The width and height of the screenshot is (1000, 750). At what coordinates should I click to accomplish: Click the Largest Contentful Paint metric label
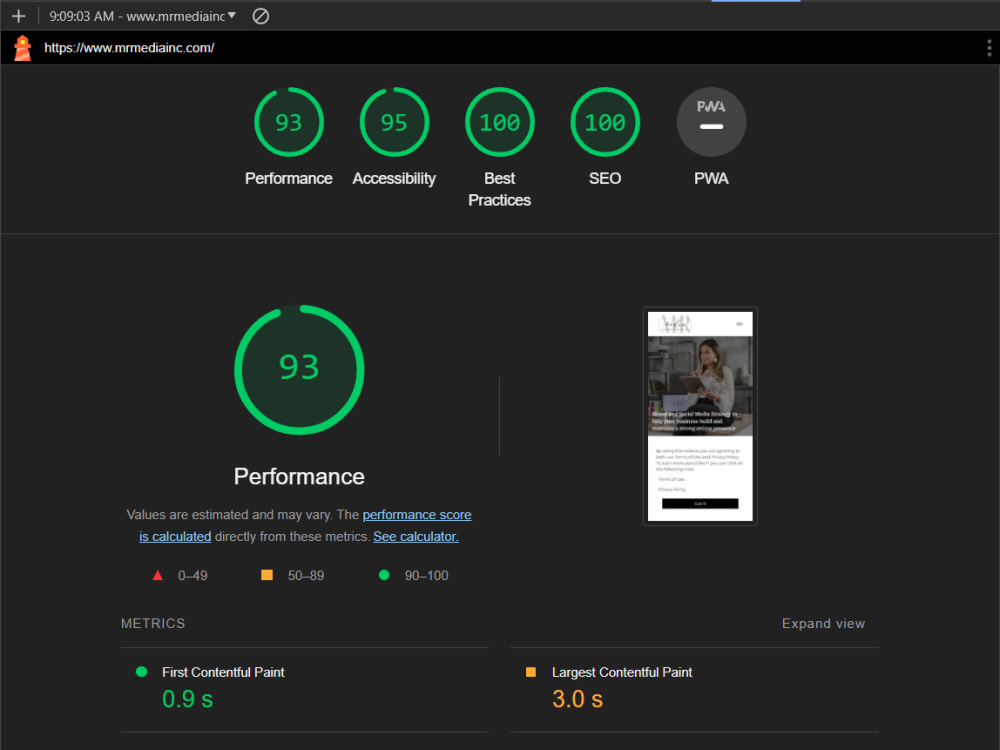[x=622, y=672]
